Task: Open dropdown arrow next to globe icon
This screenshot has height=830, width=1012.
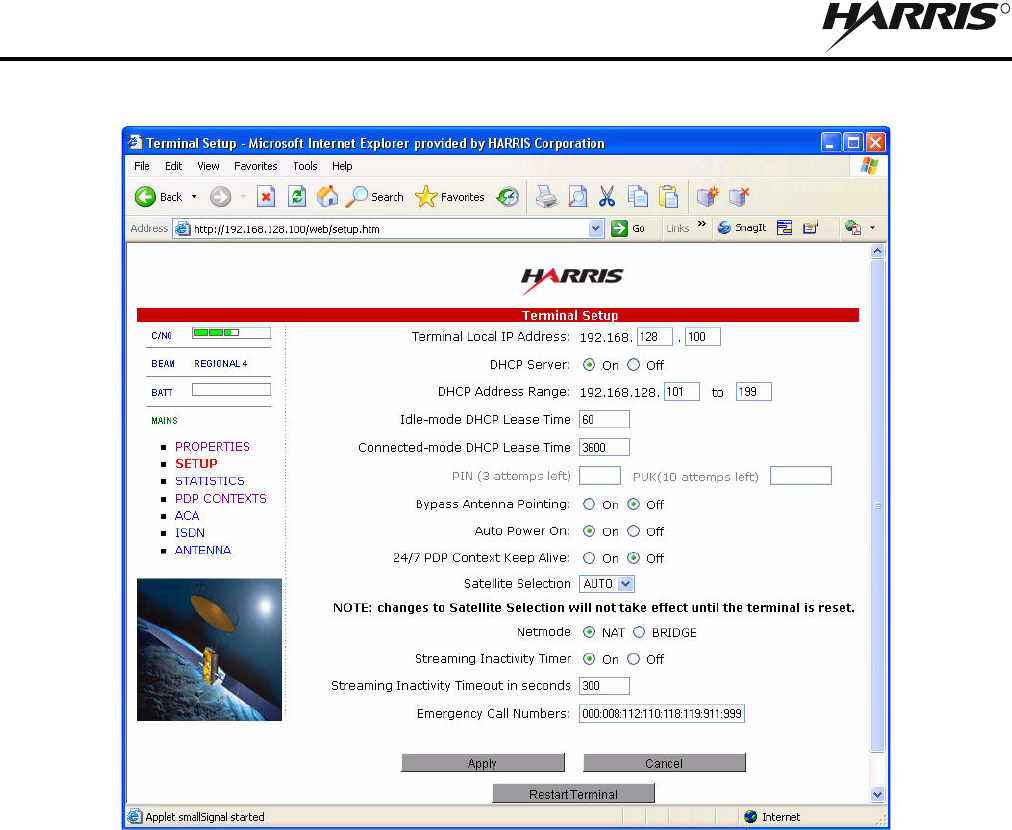Action: [873, 228]
